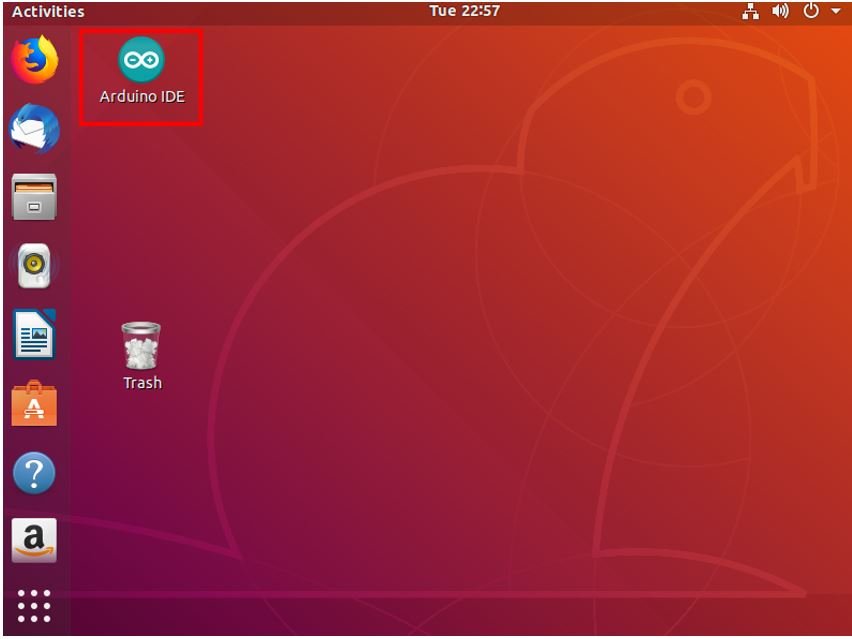Click the power icon in top bar
This screenshot has height=639, width=852.
[811, 11]
